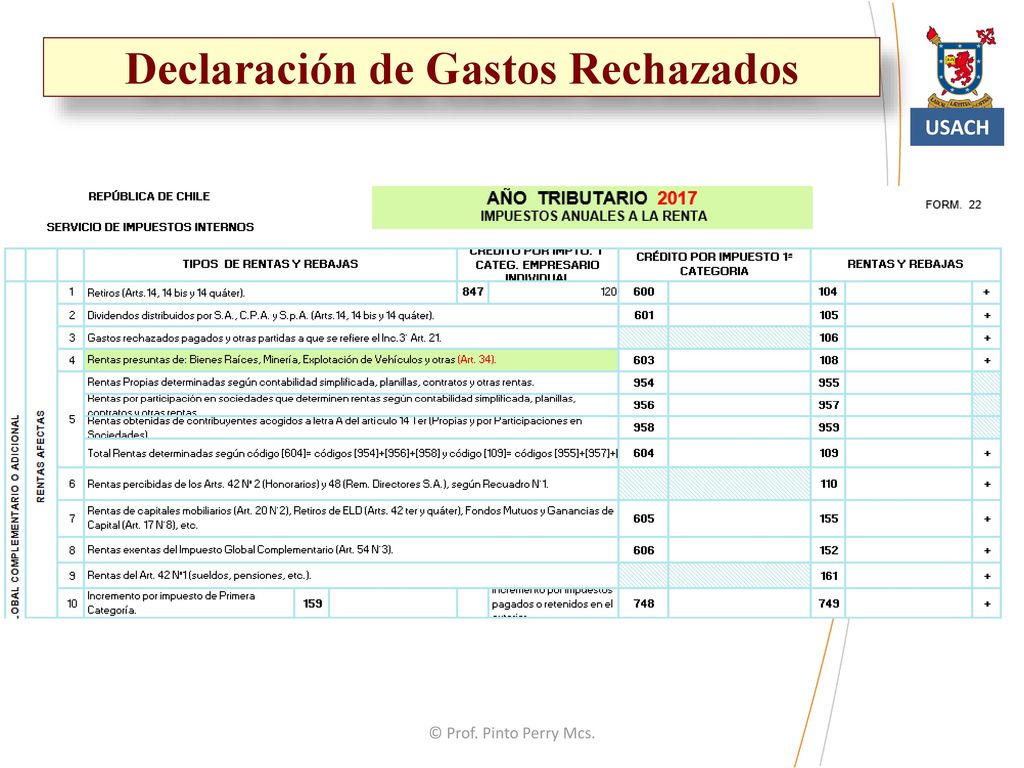Click the 'REPÚBLICA DE CHILE' text

pos(149,197)
